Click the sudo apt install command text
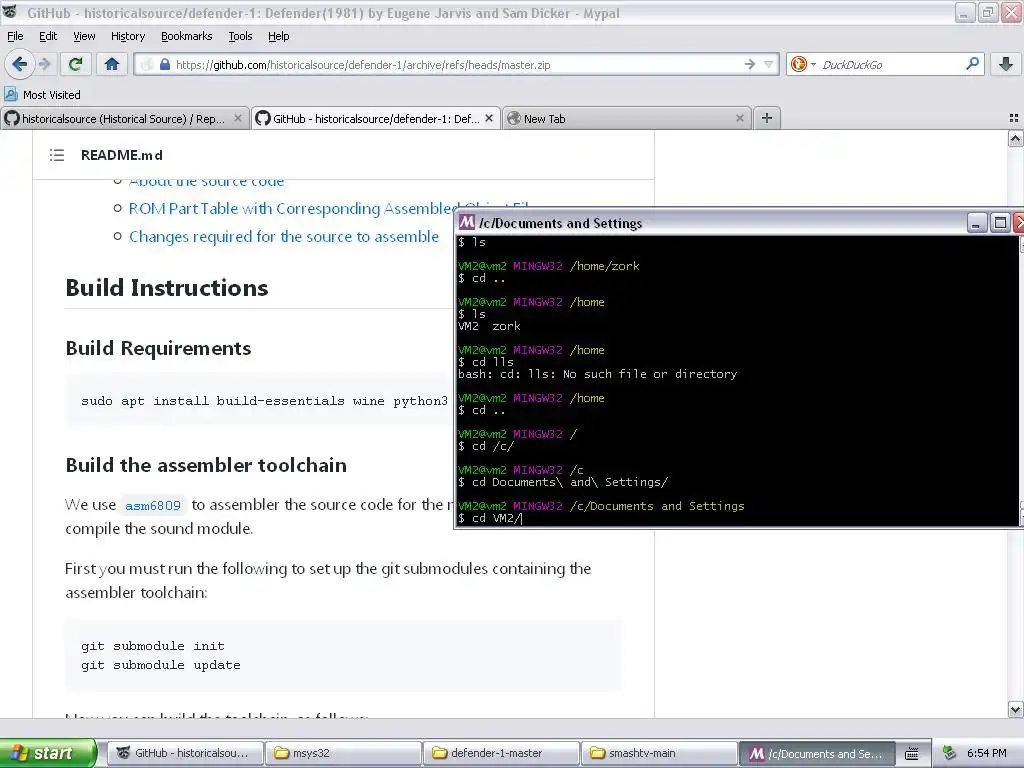 (x=264, y=401)
